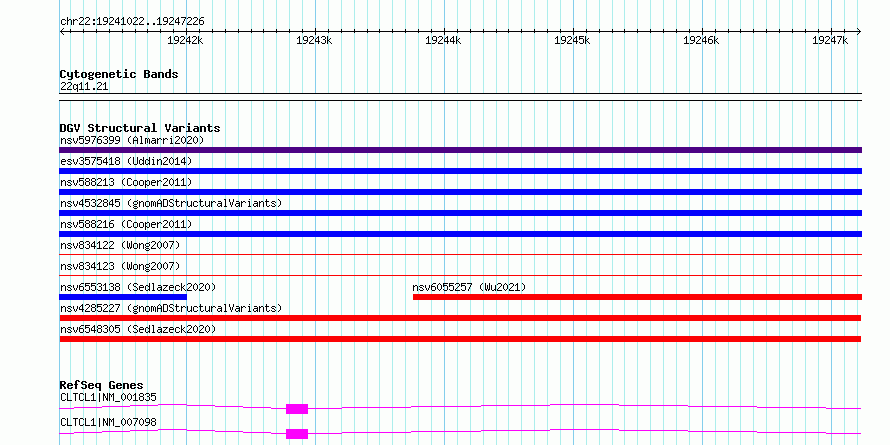Click the blue nsv588216 variant bar
The height and width of the screenshot is (445, 890).
(460, 234)
